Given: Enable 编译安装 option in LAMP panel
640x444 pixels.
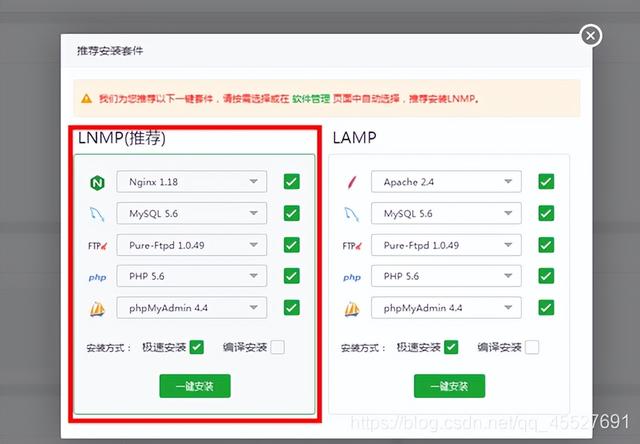Looking at the screenshot, I should pyautogui.click(x=532, y=347).
